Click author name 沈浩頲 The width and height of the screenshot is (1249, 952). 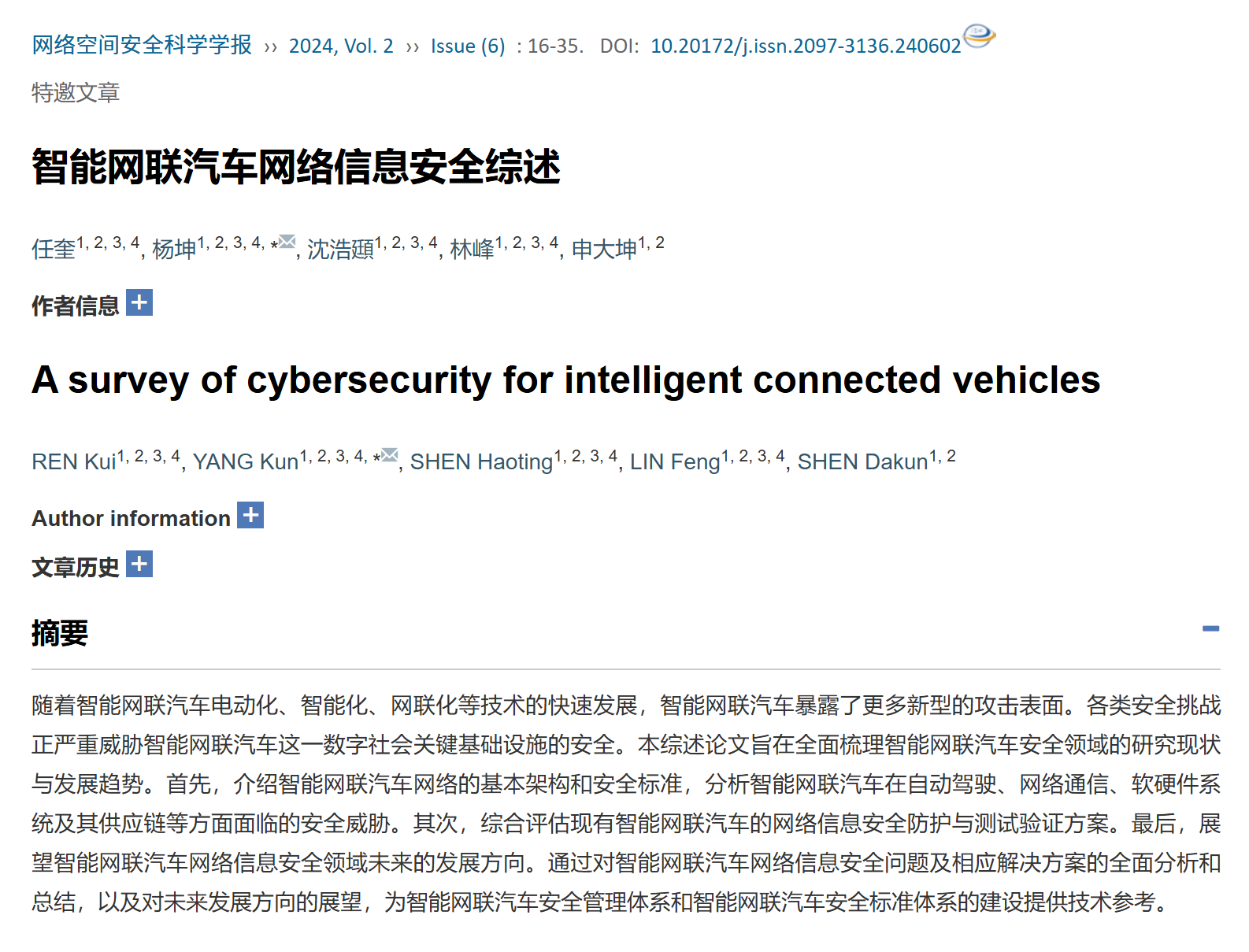coord(340,250)
